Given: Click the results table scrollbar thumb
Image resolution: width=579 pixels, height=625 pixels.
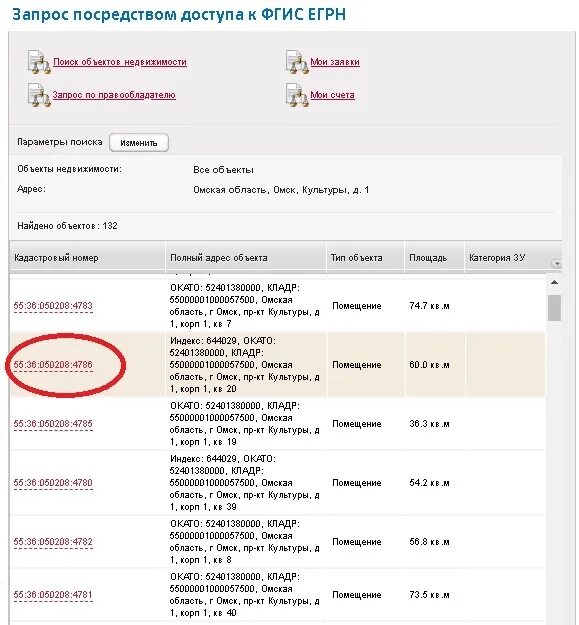Looking at the screenshot, I should [x=554, y=308].
